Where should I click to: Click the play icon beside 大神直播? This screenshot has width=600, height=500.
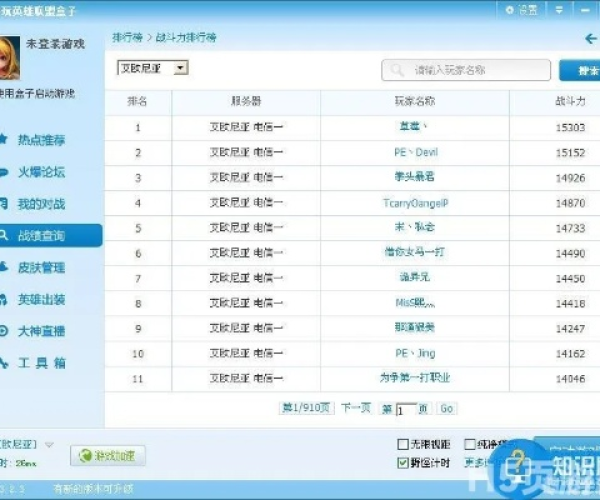3,331
